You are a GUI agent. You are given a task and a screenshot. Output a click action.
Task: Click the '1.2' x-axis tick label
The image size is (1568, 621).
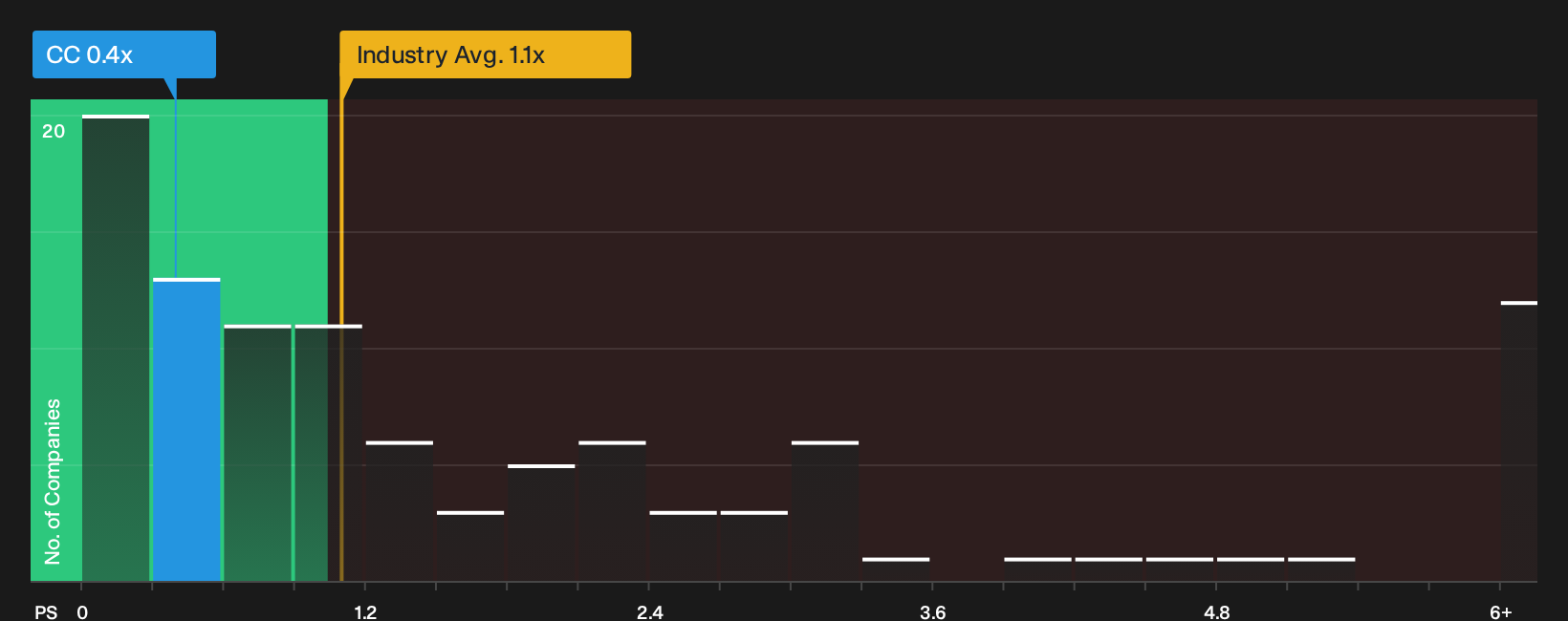click(x=365, y=612)
